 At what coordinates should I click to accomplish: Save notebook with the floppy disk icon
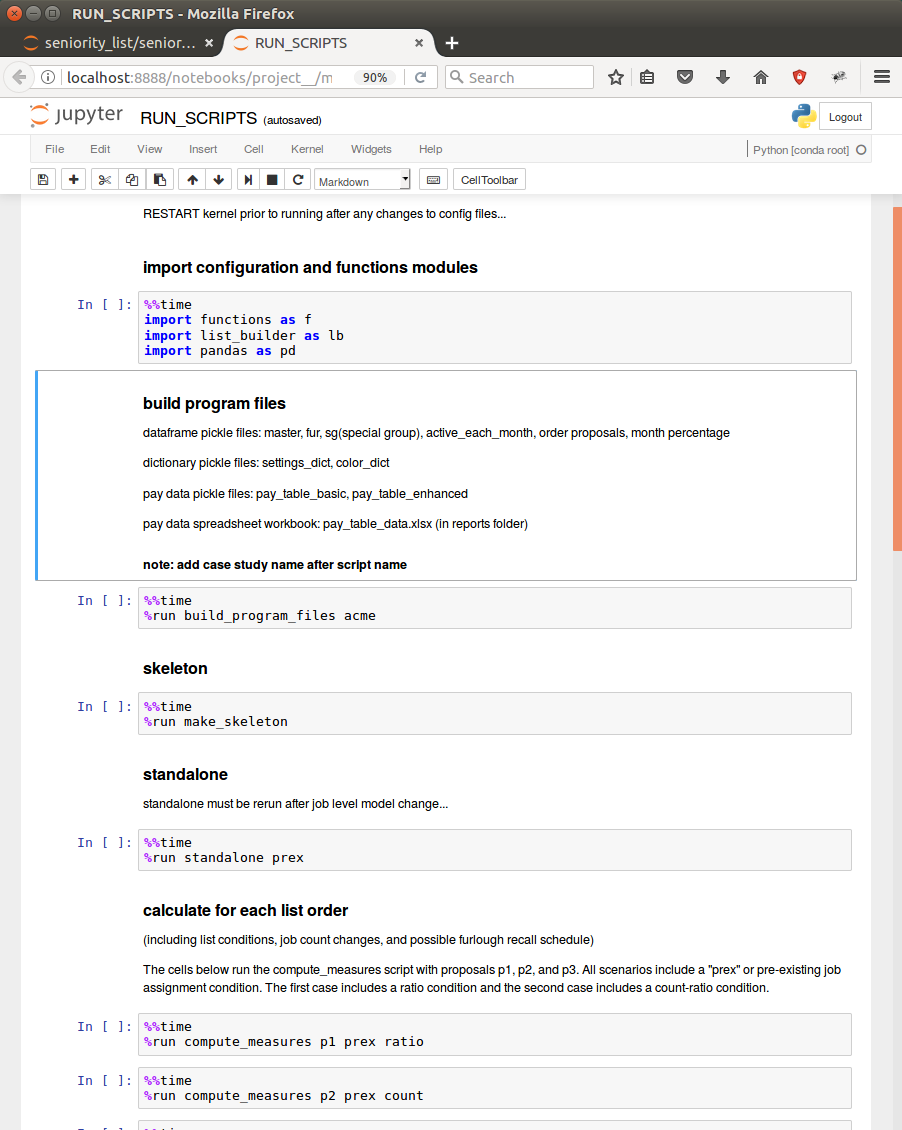click(43, 180)
